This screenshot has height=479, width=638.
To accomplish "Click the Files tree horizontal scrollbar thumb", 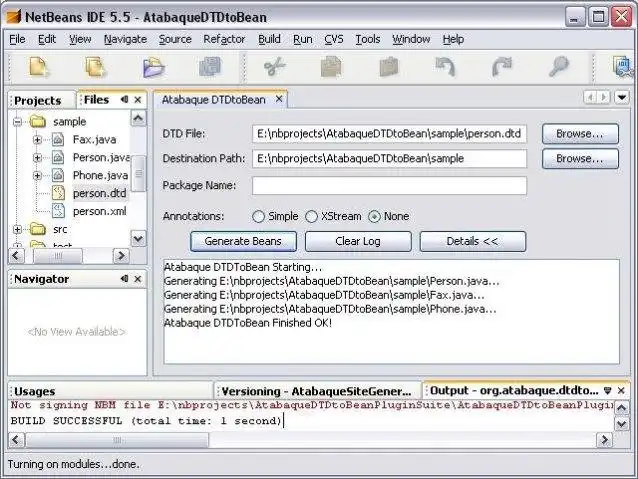I will (x=58, y=256).
